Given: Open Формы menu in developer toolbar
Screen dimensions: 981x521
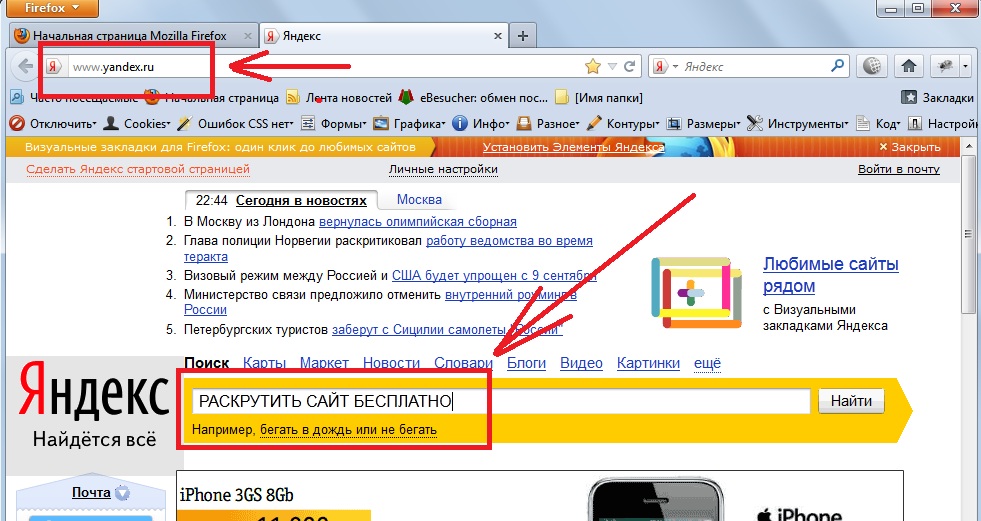Looking at the screenshot, I should coord(334,124).
